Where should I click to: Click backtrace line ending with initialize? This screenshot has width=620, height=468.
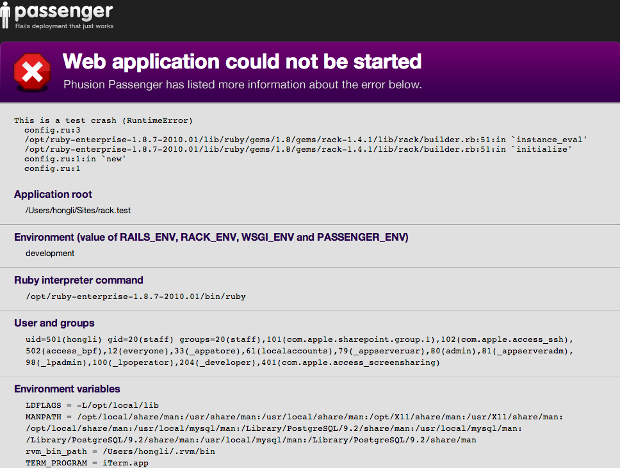pos(298,149)
